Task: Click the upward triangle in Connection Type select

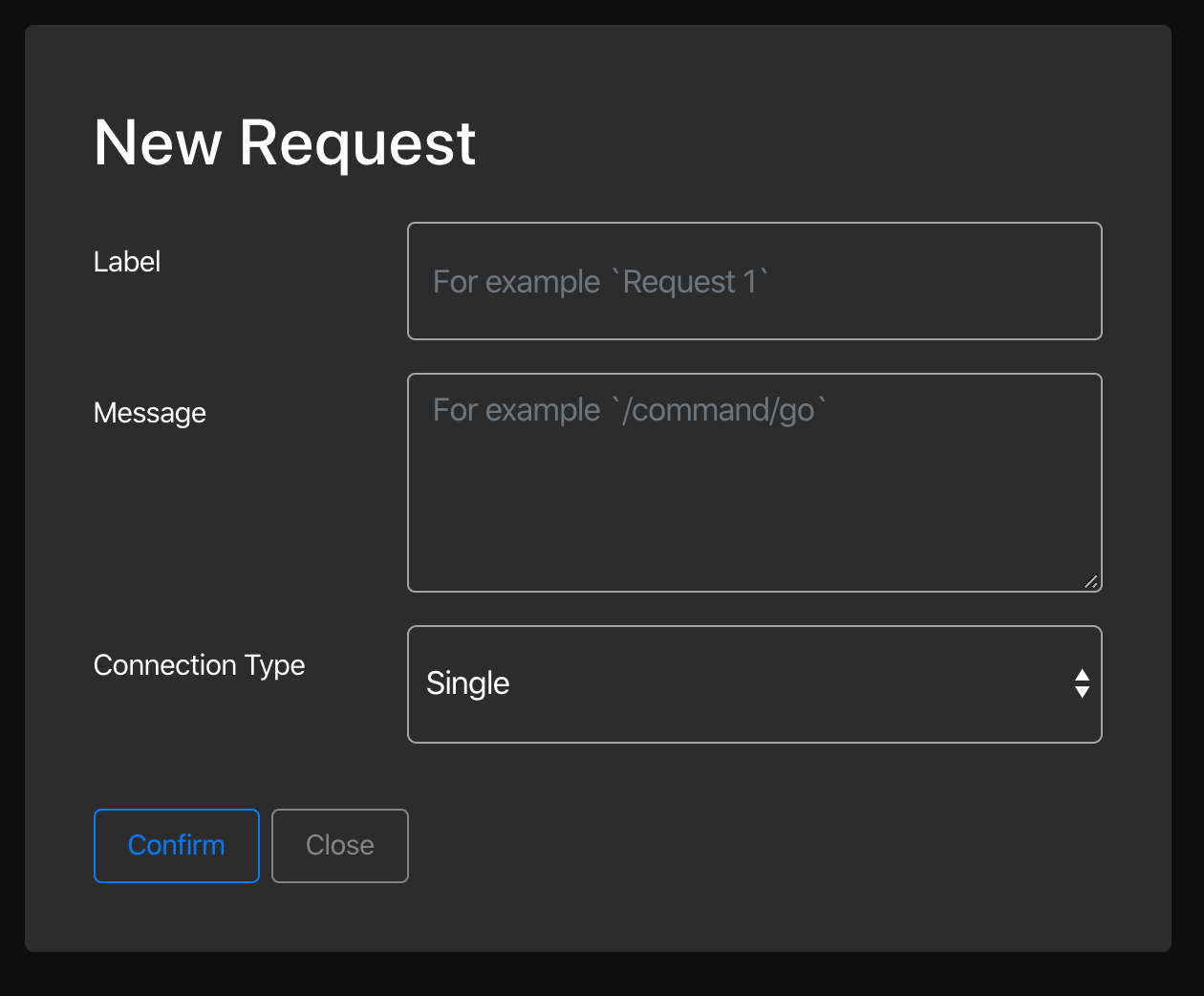Action: click(x=1082, y=676)
